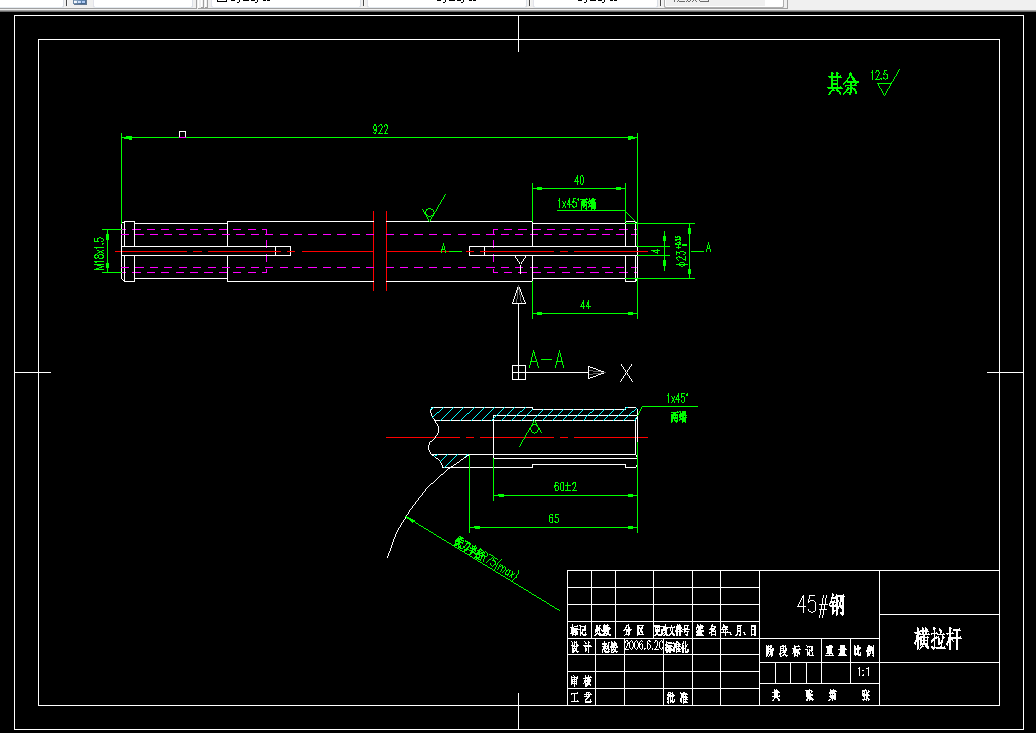Select the Φ23 diameter dimension text
The height and width of the screenshot is (733, 1036).
[682, 252]
